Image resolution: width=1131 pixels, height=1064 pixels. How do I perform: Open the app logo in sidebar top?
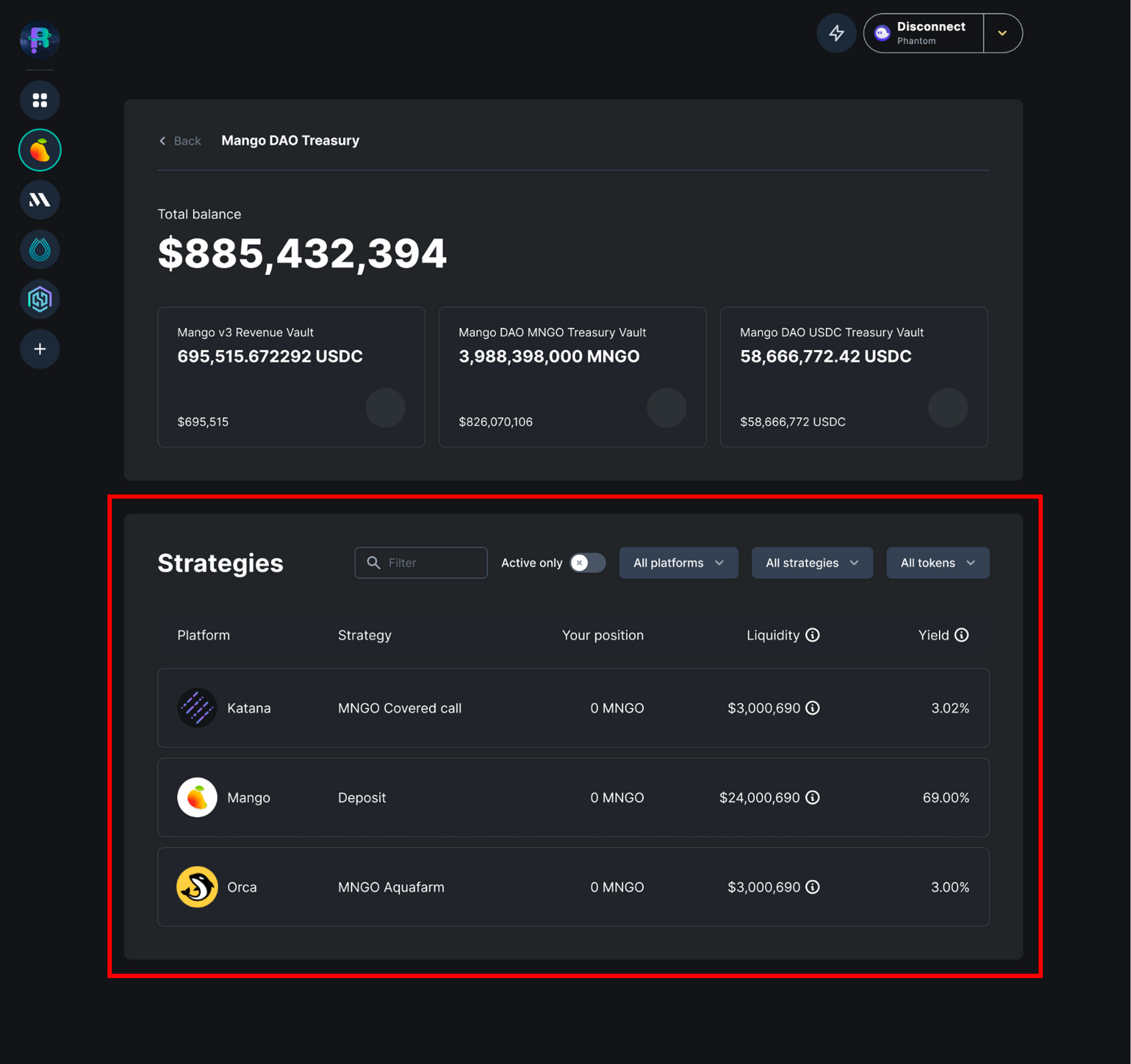(40, 40)
